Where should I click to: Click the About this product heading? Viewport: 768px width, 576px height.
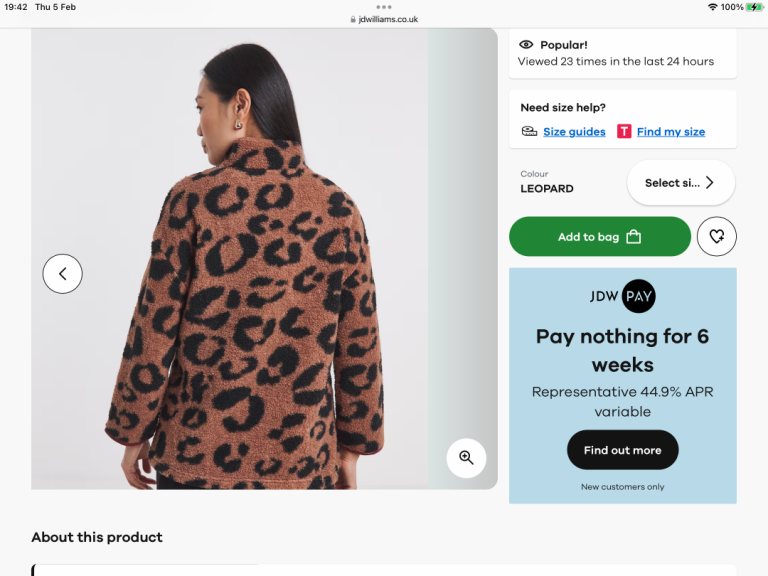tap(97, 537)
